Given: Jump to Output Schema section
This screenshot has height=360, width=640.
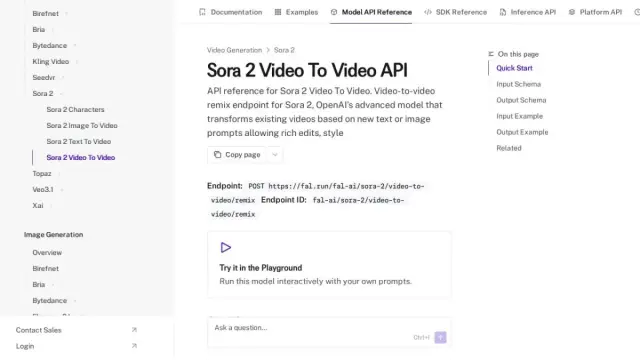Looking at the screenshot, I should (x=521, y=100).
